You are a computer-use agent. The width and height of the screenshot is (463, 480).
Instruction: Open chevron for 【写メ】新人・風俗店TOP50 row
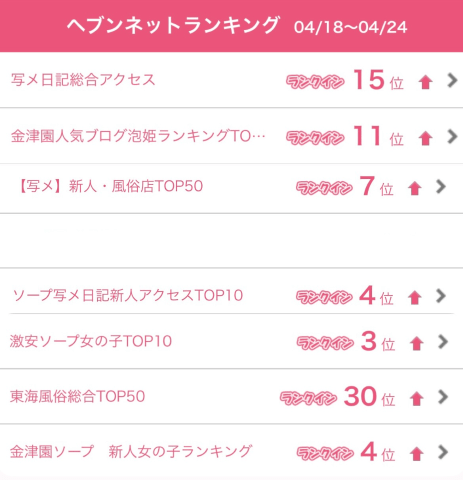pyautogui.click(x=441, y=187)
